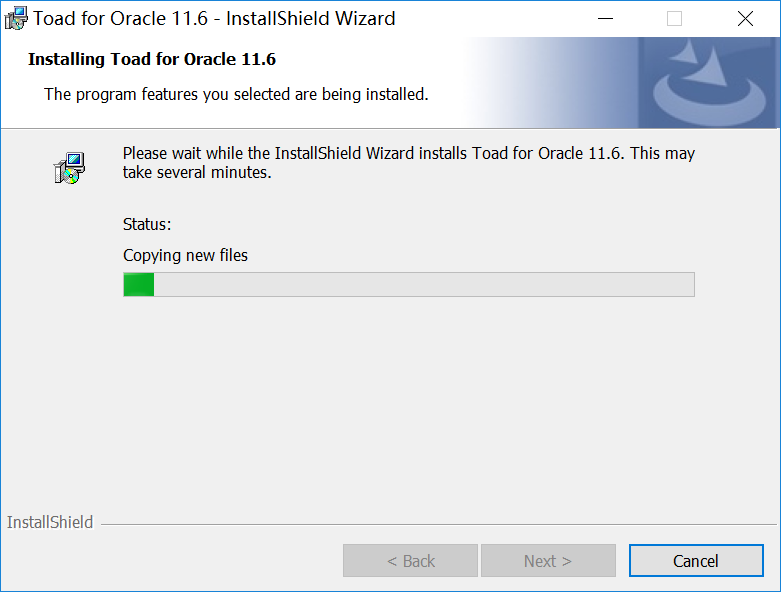Click the green filled part of the progress bar
The width and height of the screenshot is (781, 592).
point(138,285)
